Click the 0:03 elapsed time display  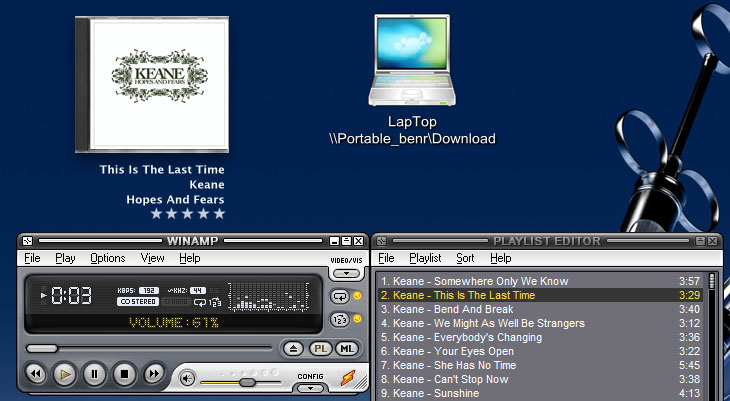71,295
